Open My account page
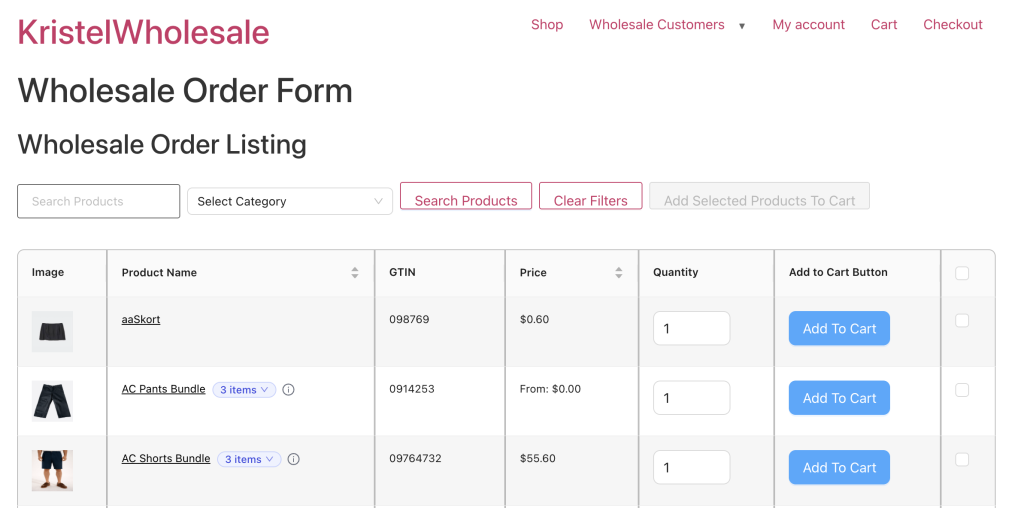Screen dimensions: 1024x508 pos(808,25)
